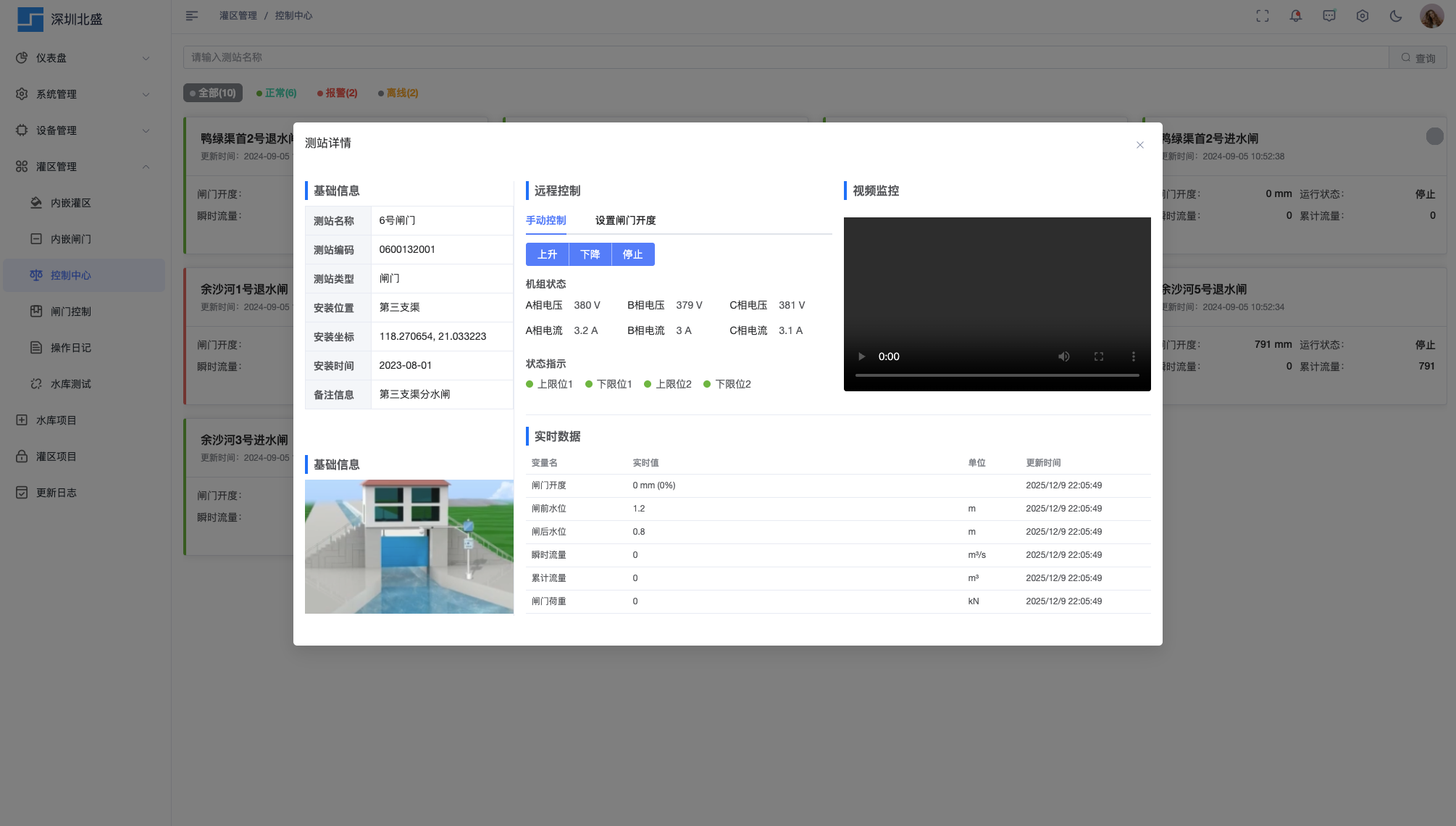Switch to 设置闸门开度 tab
This screenshot has width=1456, height=826.
click(625, 220)
